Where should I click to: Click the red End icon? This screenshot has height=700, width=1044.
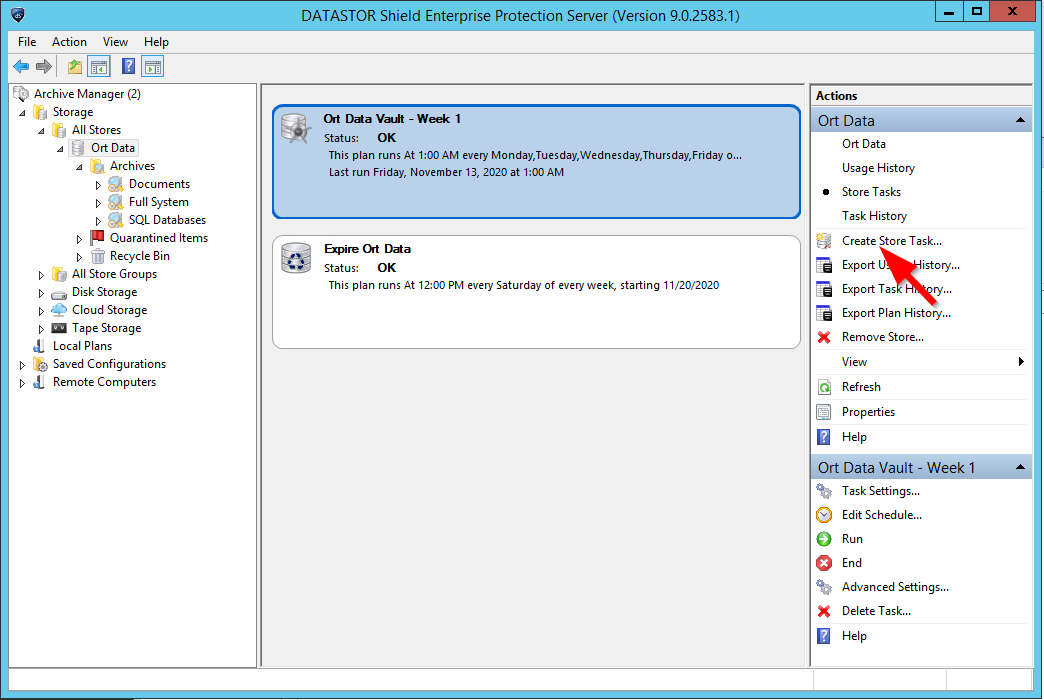pyautogui.click(x=824, y=563)
